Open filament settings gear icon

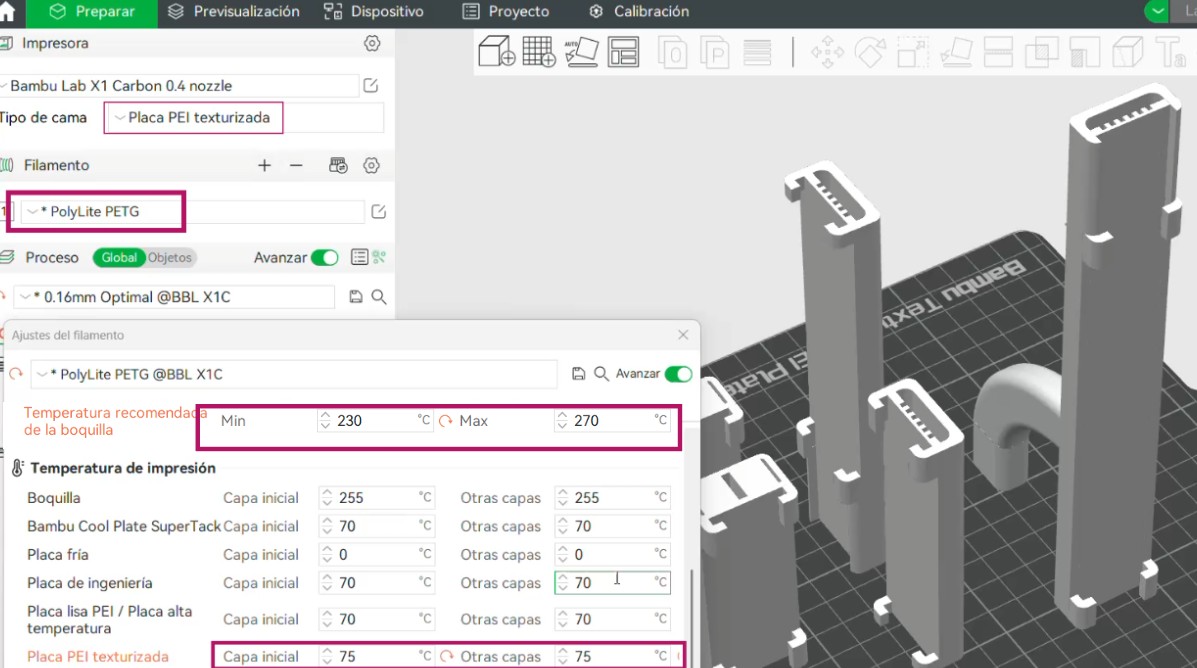[372, 166]
